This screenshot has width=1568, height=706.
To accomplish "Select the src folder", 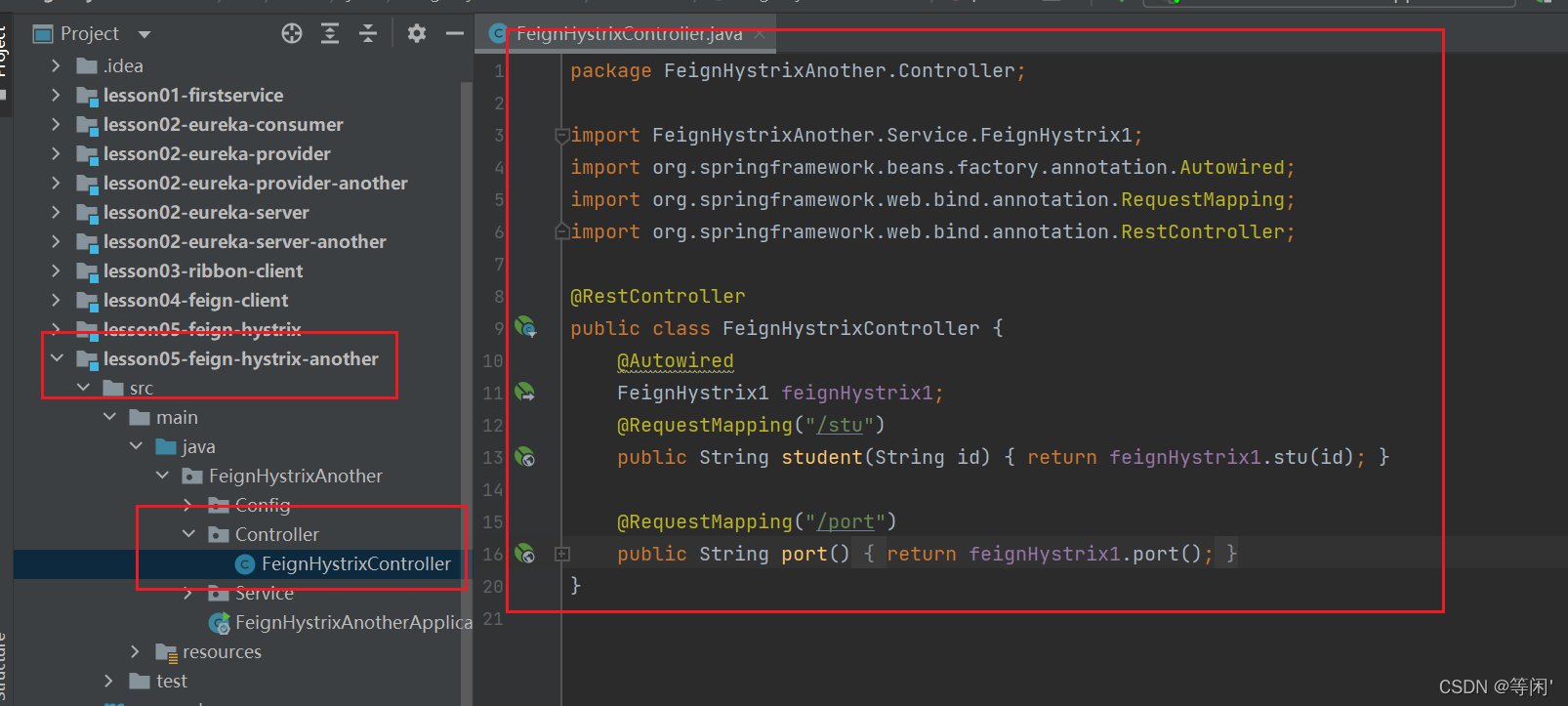I will [141, 388].
